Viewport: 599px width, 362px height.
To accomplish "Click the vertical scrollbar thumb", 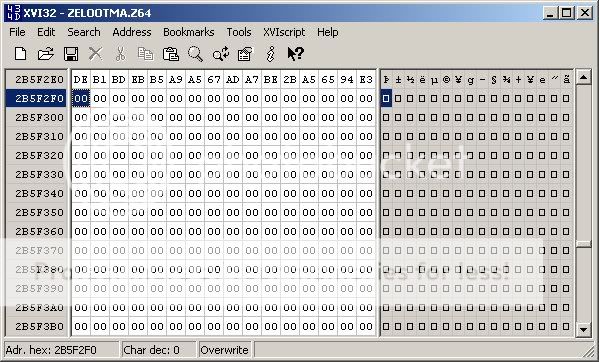I will (x=583, y=244).
